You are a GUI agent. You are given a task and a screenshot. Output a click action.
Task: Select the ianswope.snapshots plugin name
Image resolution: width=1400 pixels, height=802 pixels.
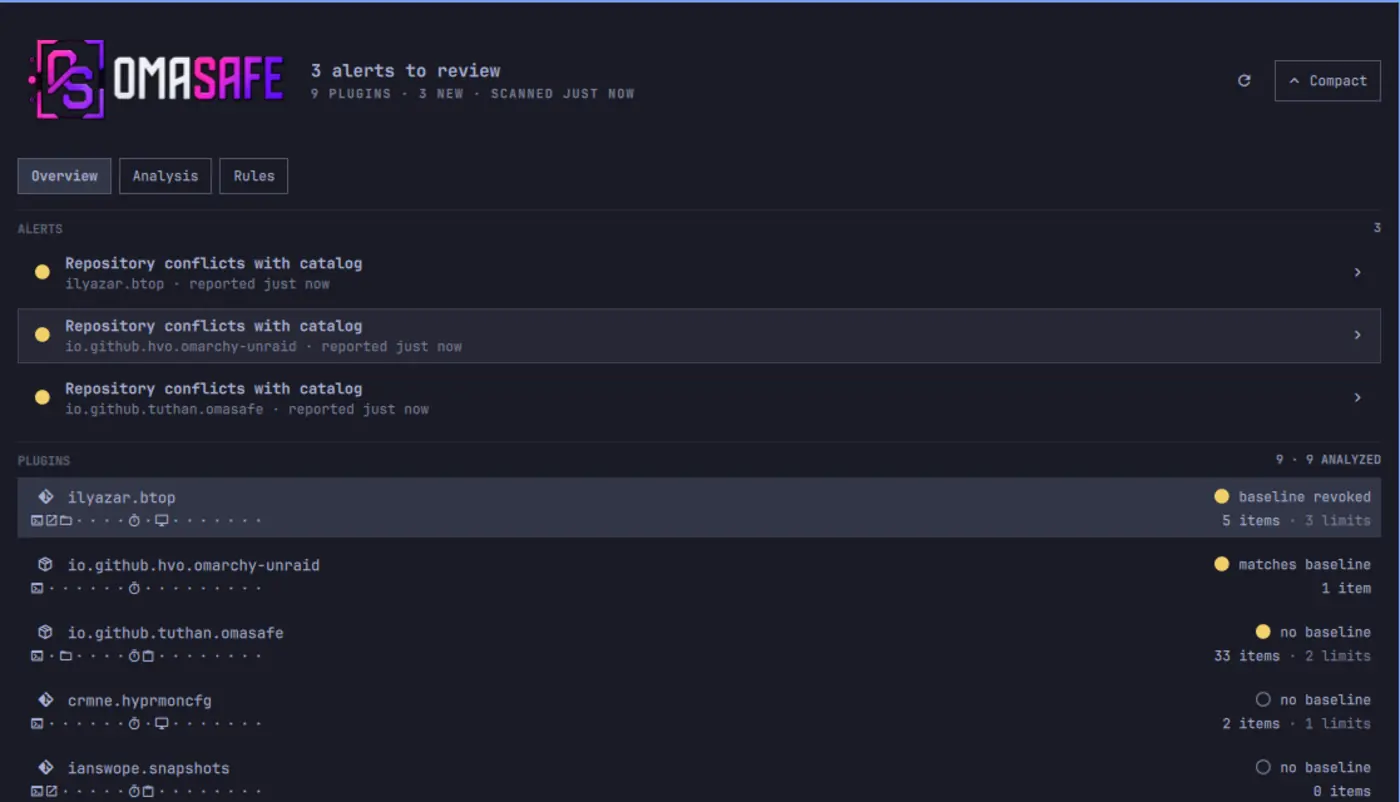149,768
